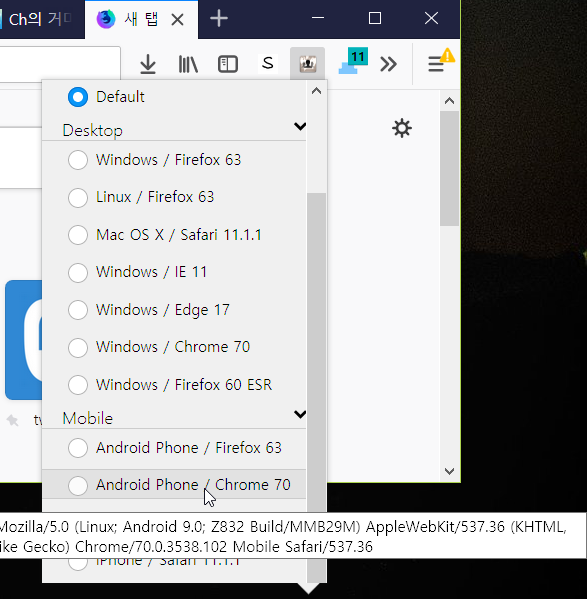Collapse the Mobile section chevron
Image resolution: width=587 pixels, height=599 pixels.
point(300,414)
